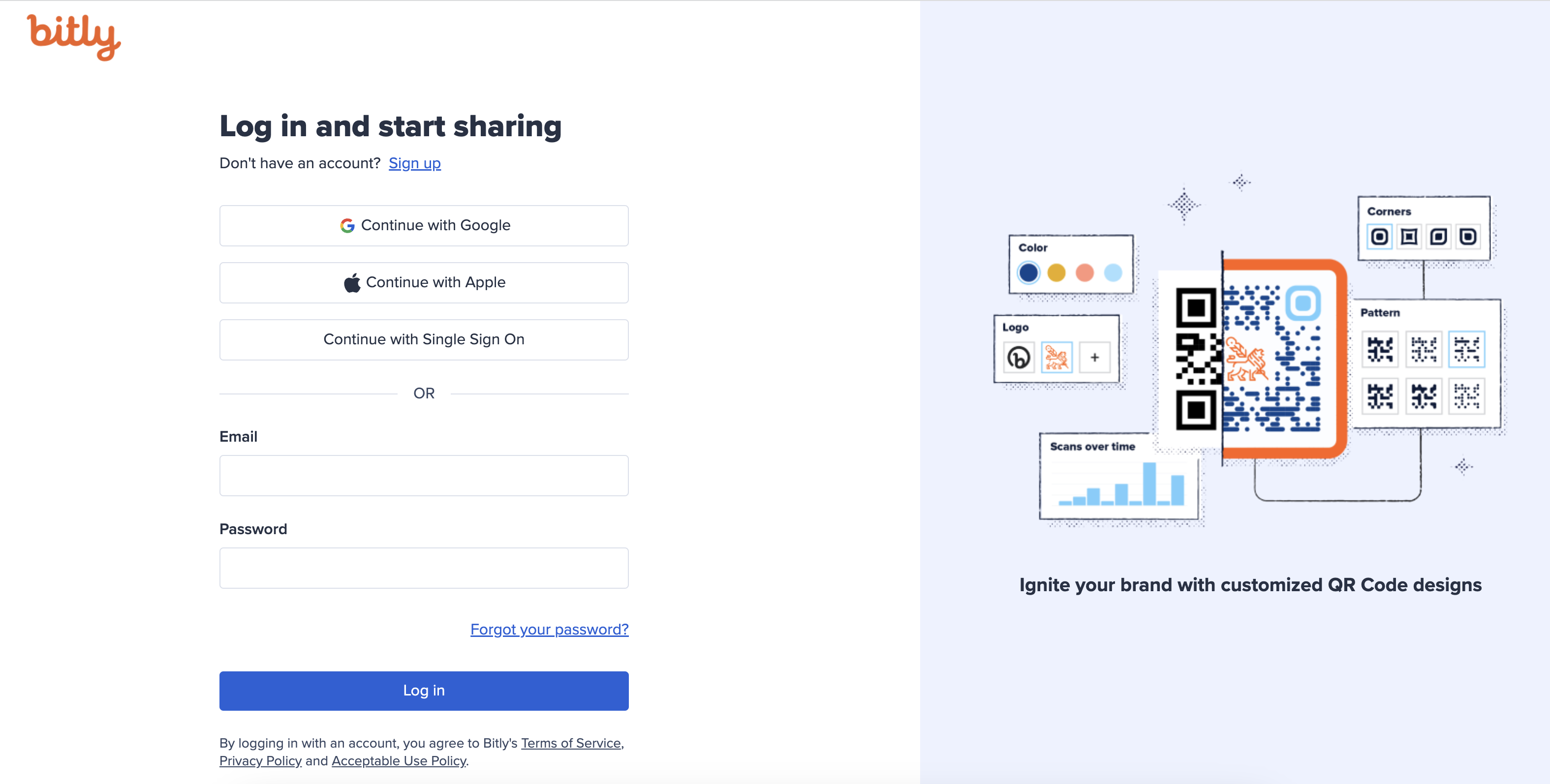This screenshot has height=784, width=1550.
Task: Open the Forgot your password link
Action: pos(549,630)
